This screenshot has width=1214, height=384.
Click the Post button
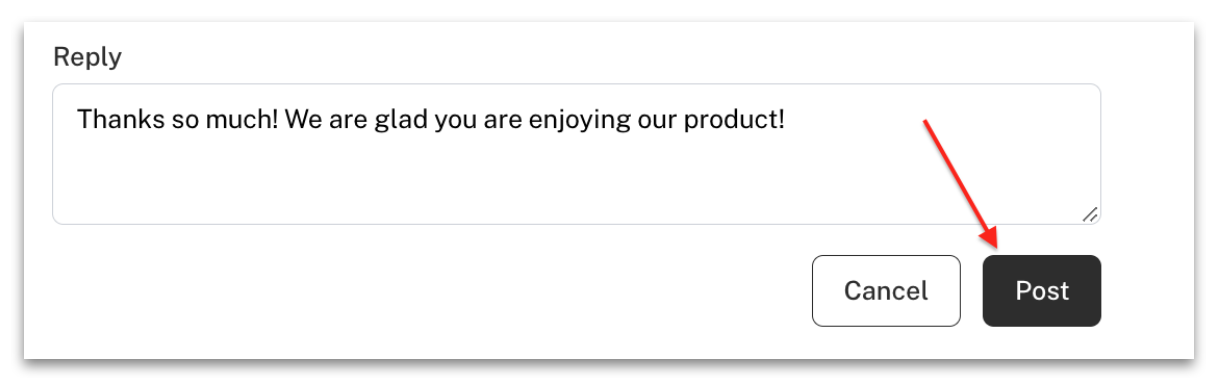coord(1041,291)
